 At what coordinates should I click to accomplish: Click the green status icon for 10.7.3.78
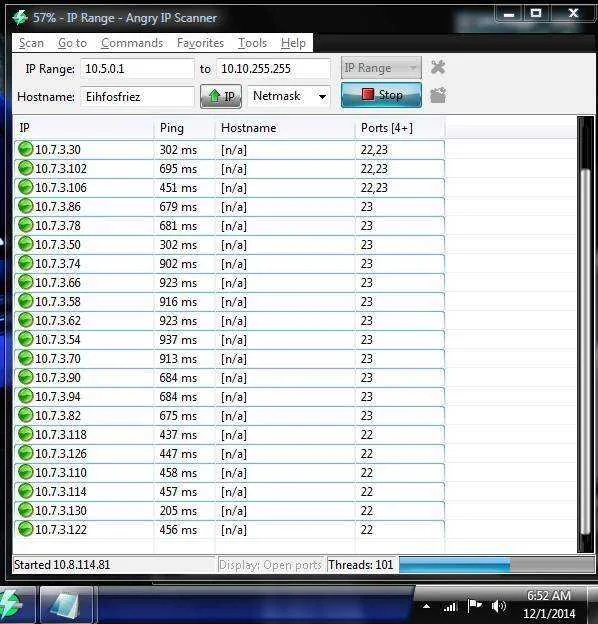[25, 225]
